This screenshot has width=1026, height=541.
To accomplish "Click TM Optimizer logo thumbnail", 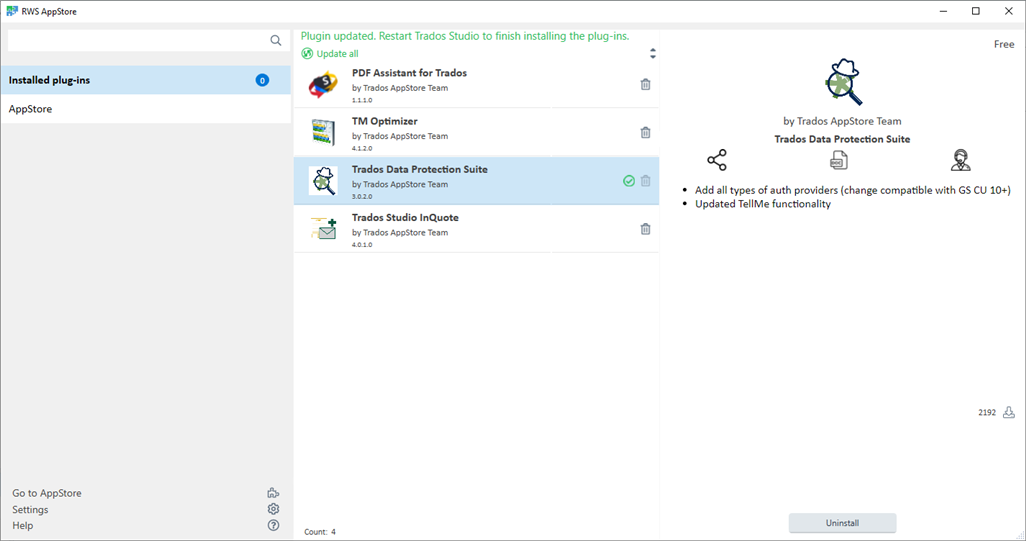I will (x=323, y=133).
